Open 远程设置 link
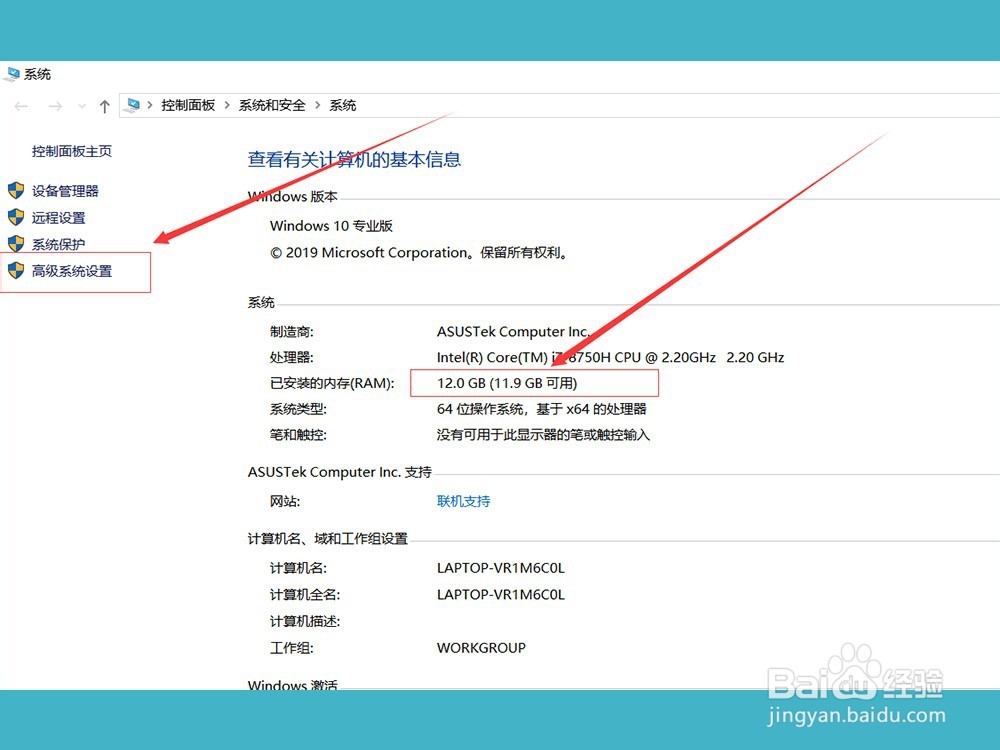Screen dimensions: 1000x750 (59, 217)
